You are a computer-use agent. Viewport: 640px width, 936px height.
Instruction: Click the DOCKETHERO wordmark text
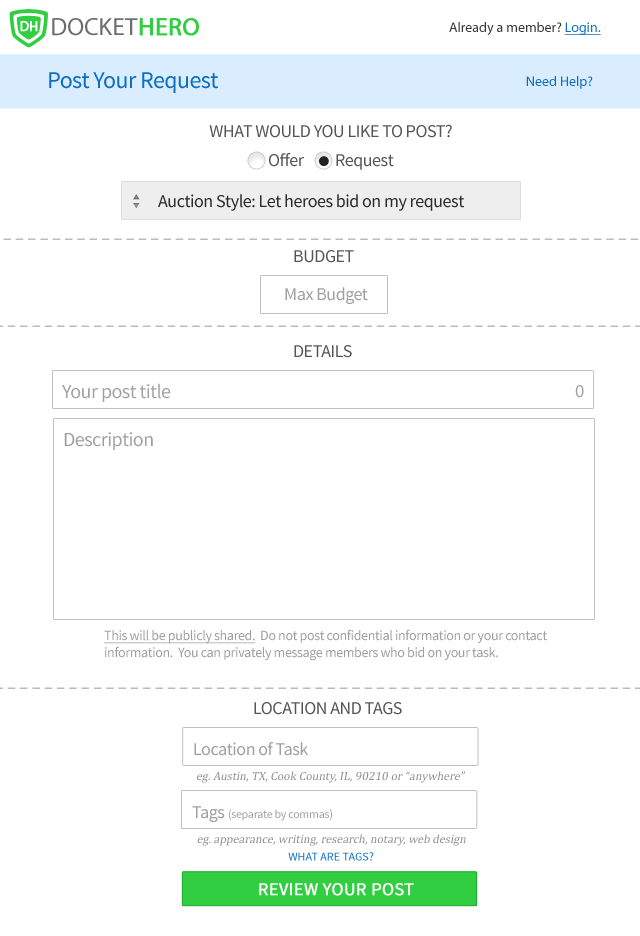125,27
